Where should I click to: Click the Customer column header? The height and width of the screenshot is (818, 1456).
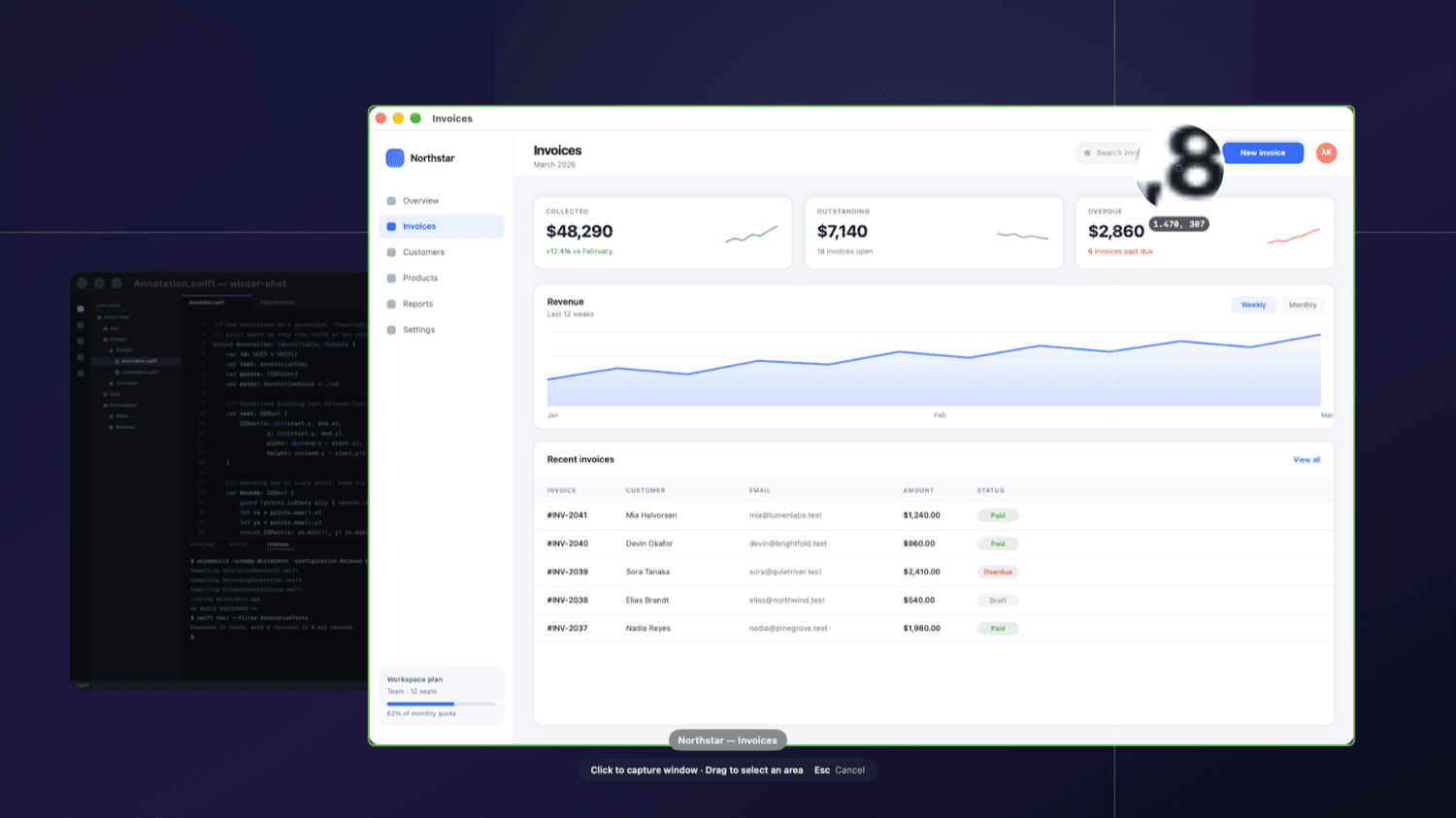[645, 490]
